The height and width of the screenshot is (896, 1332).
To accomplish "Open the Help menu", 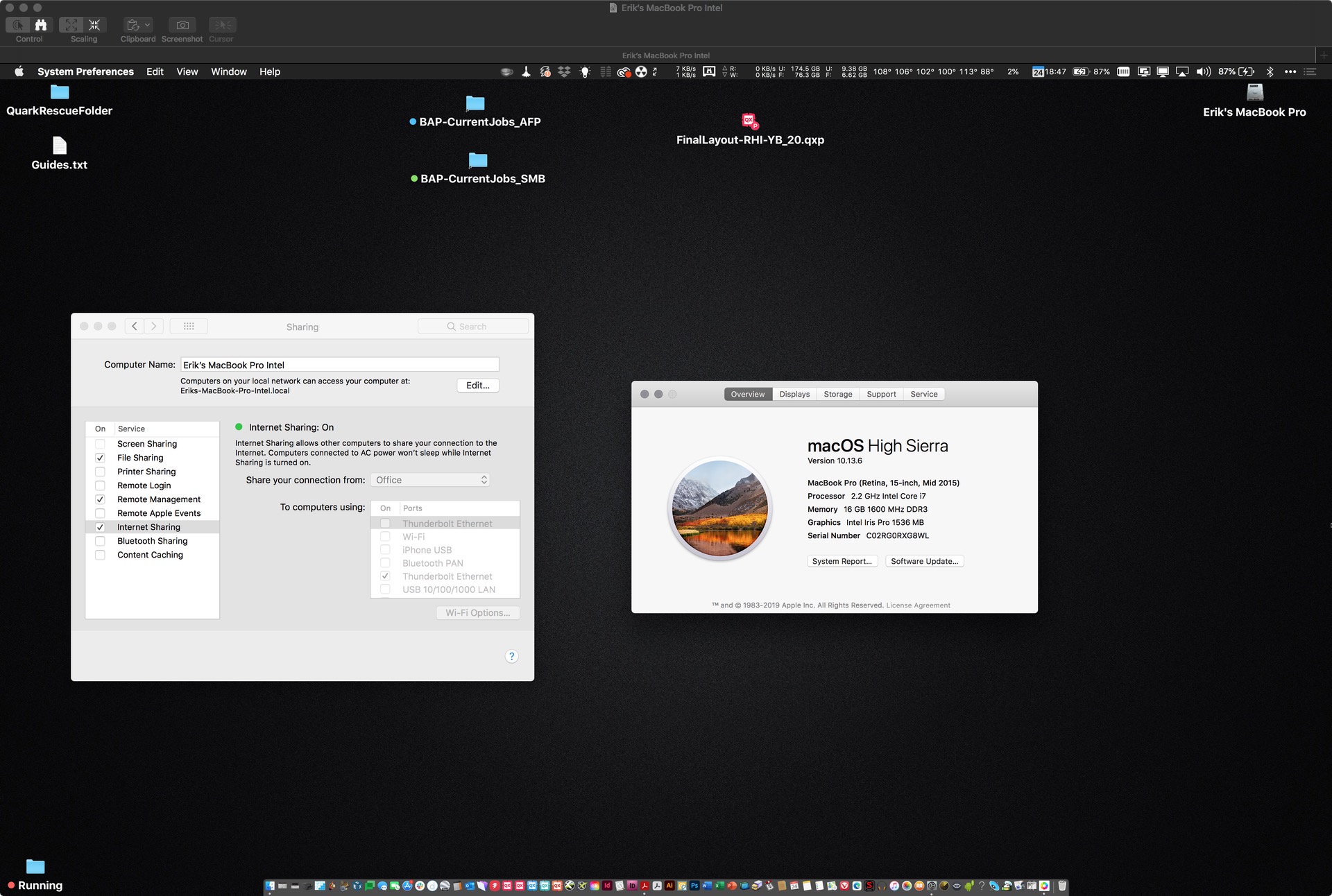I will pos(270,71).
